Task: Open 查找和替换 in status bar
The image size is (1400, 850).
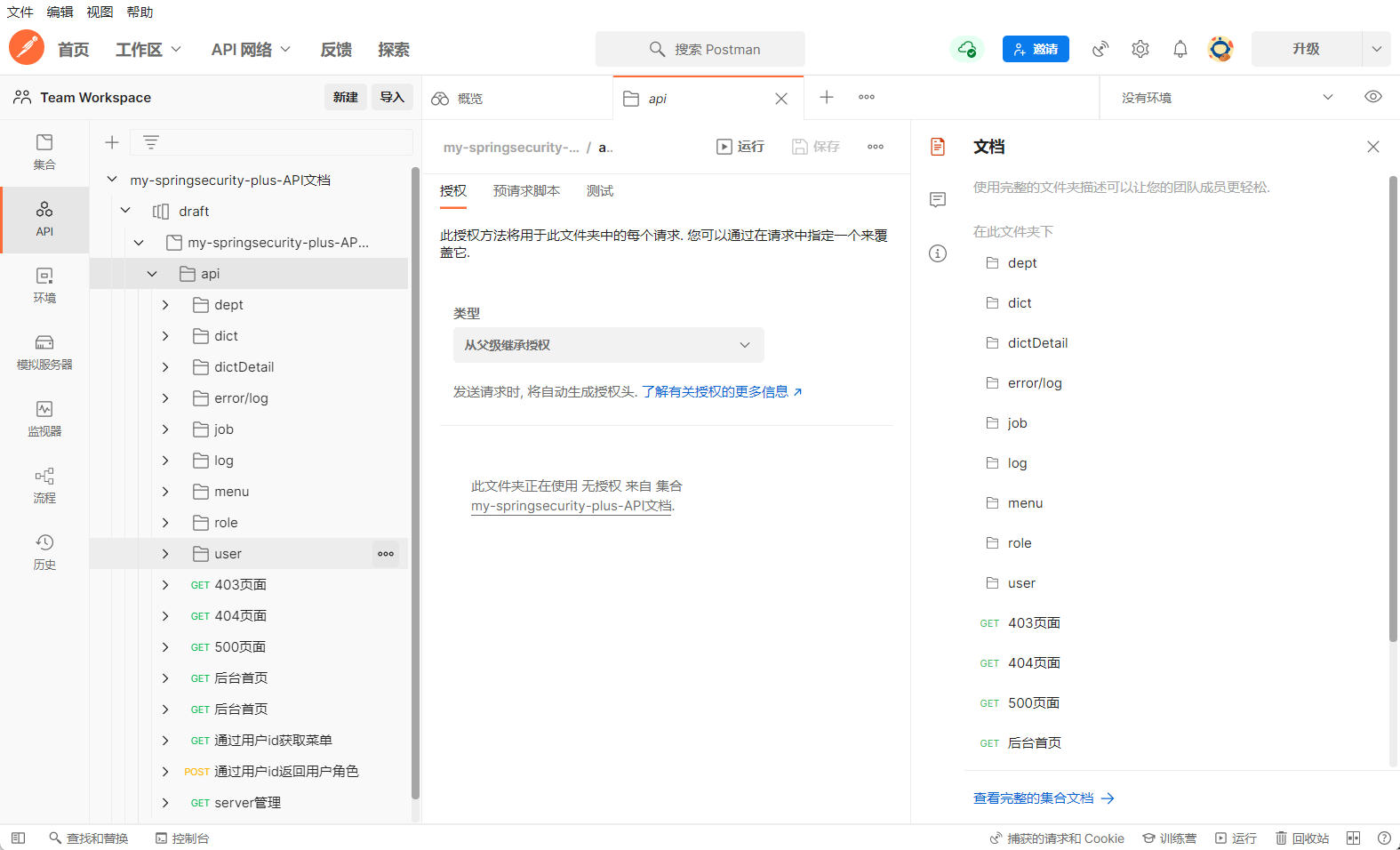Action: (89, 838)
